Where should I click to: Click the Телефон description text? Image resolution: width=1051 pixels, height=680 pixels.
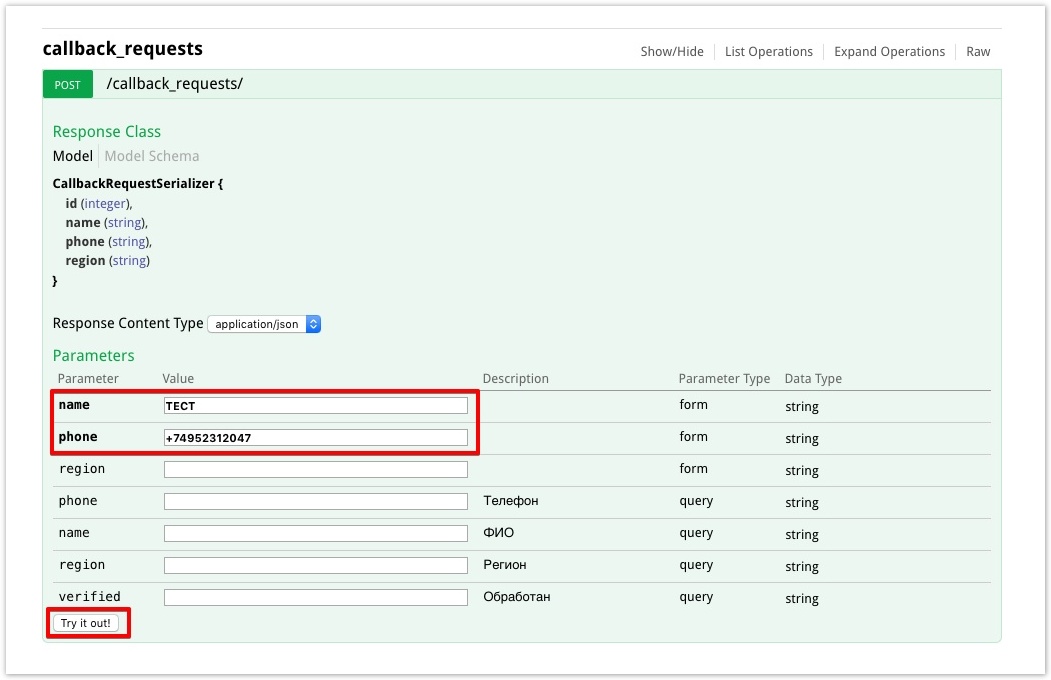tap(511, 501)
